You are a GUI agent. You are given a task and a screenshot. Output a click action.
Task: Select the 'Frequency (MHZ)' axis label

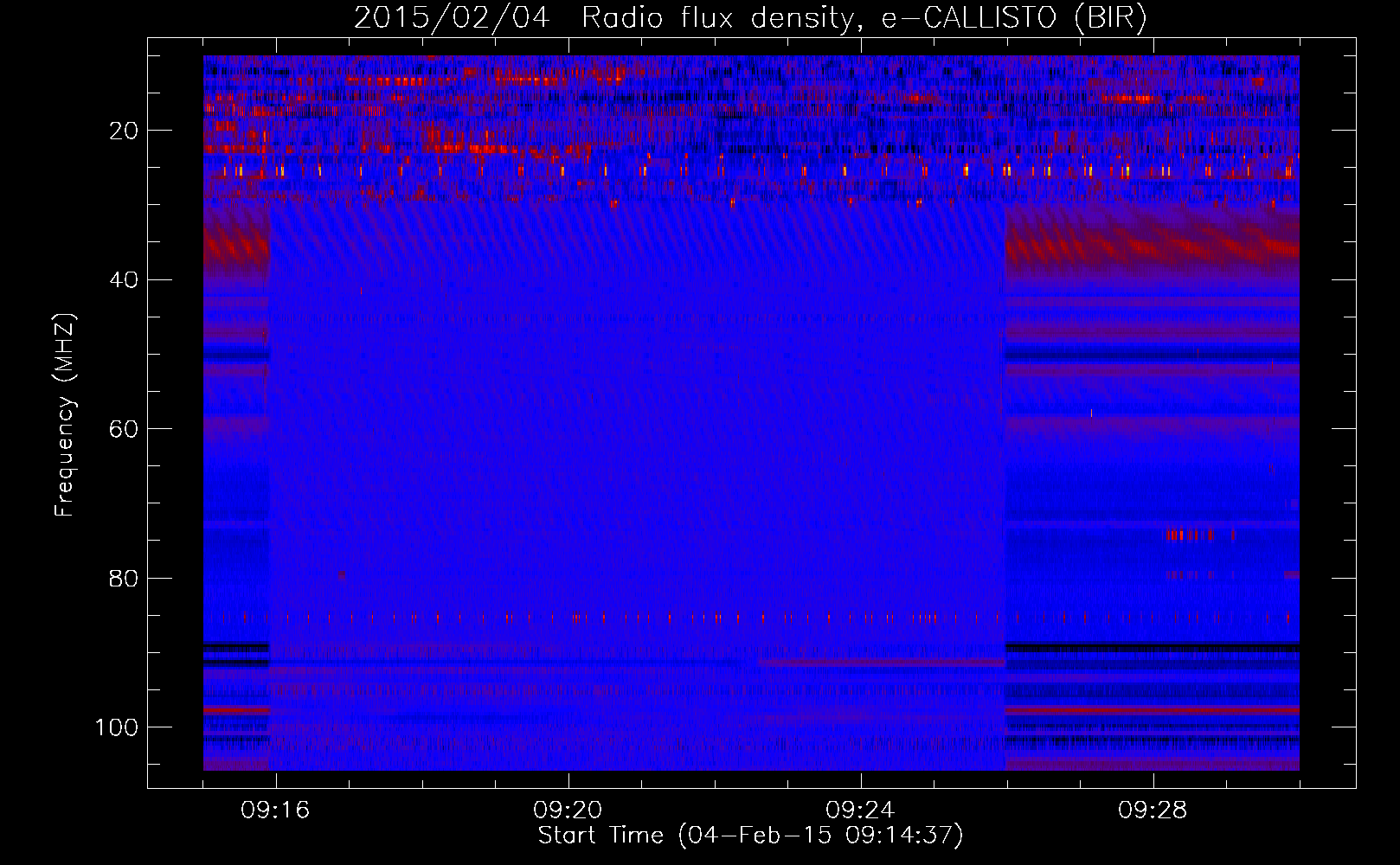point(66,415)
